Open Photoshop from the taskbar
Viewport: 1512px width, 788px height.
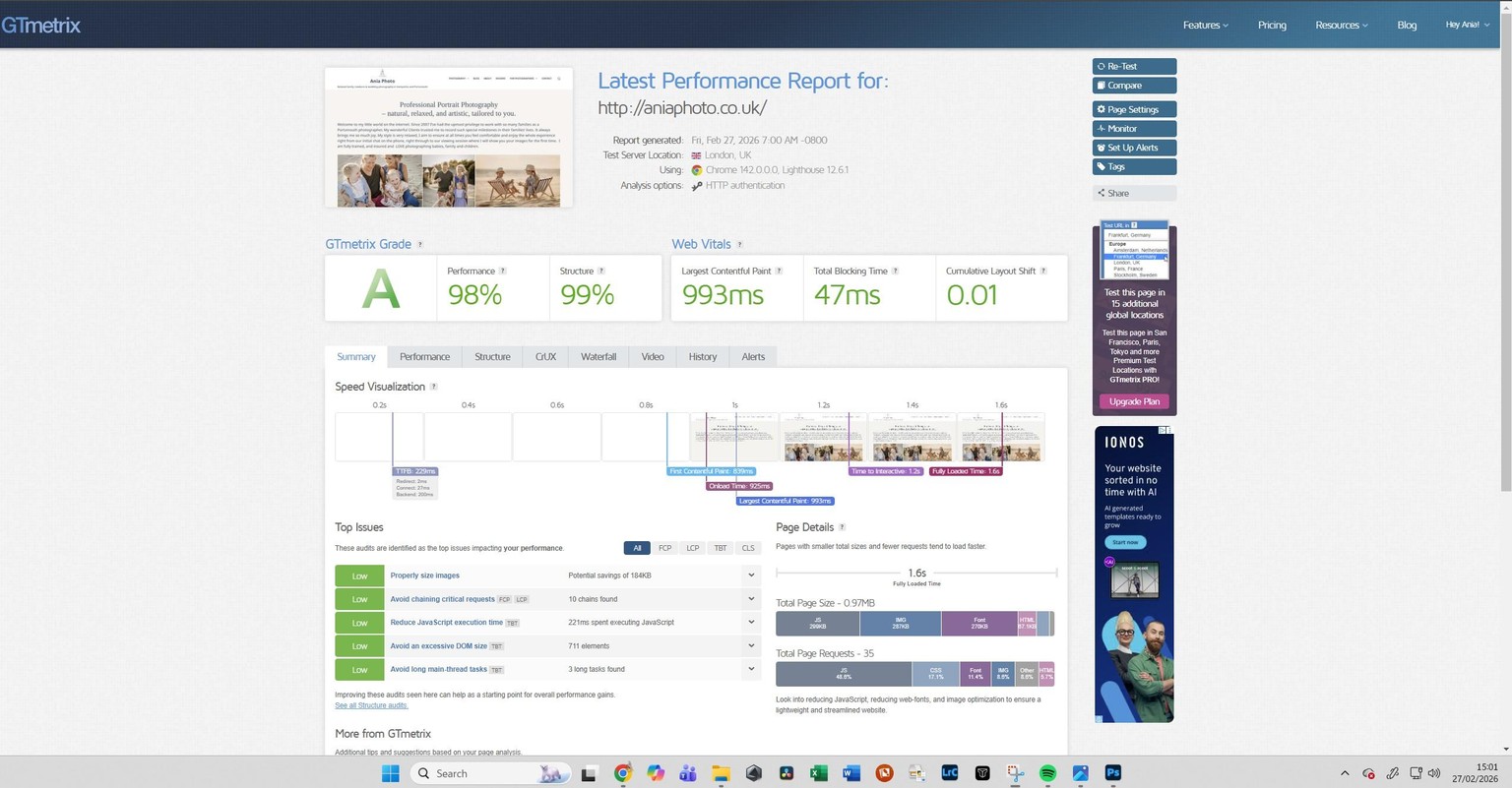[x=1113, y=773]
